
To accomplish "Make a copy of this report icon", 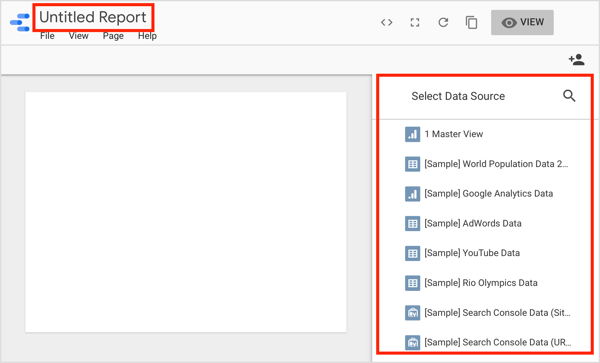I will [x=471, y=23].
